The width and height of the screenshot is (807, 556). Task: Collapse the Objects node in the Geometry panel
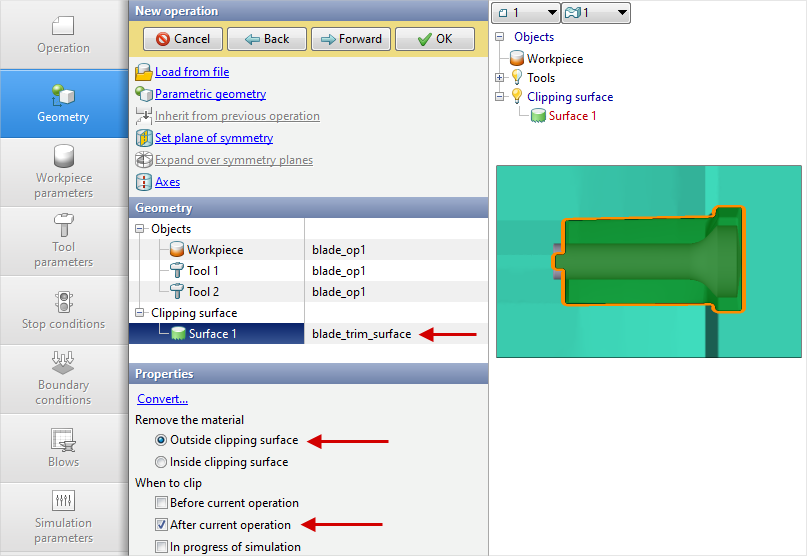[139, 229]
